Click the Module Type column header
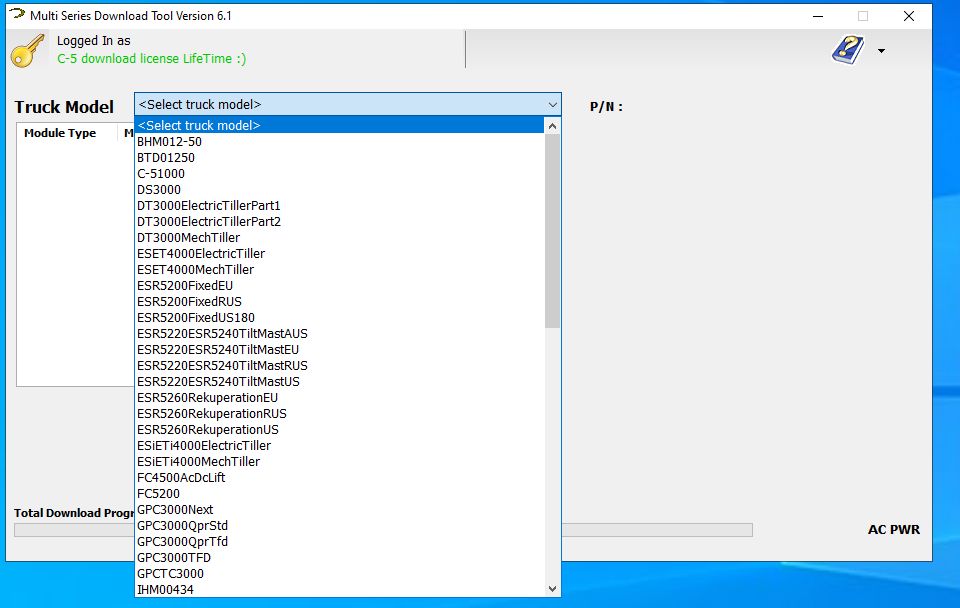 tap(60, 133)
